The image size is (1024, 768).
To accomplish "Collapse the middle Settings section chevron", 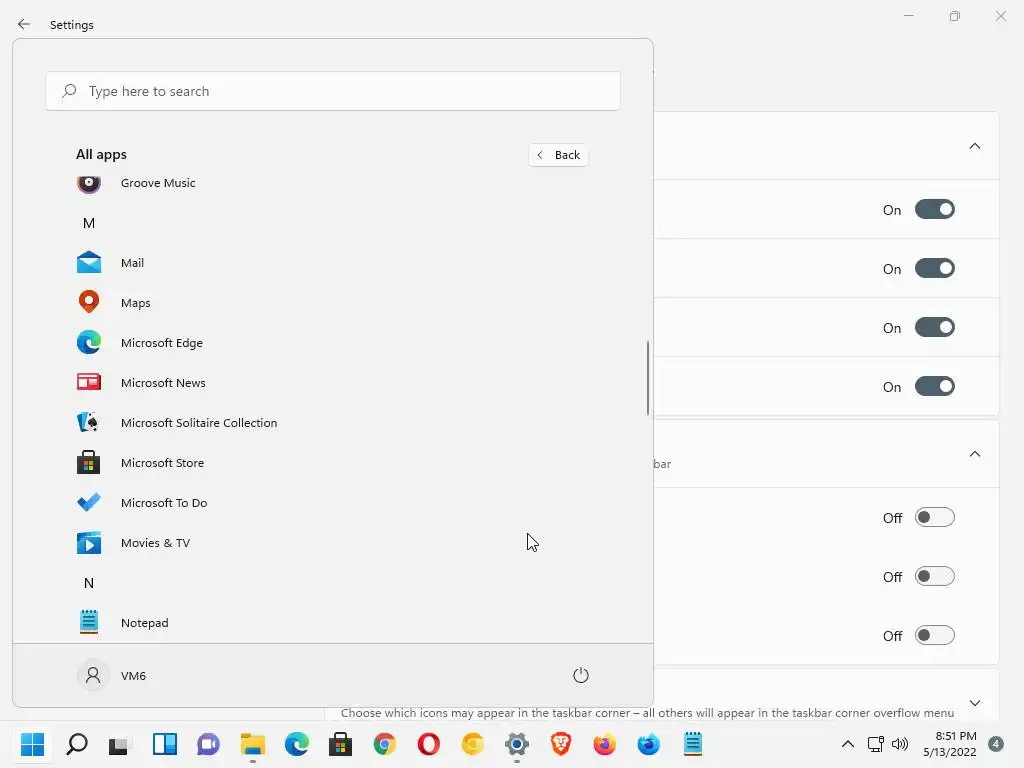I will tap(974, 453).
